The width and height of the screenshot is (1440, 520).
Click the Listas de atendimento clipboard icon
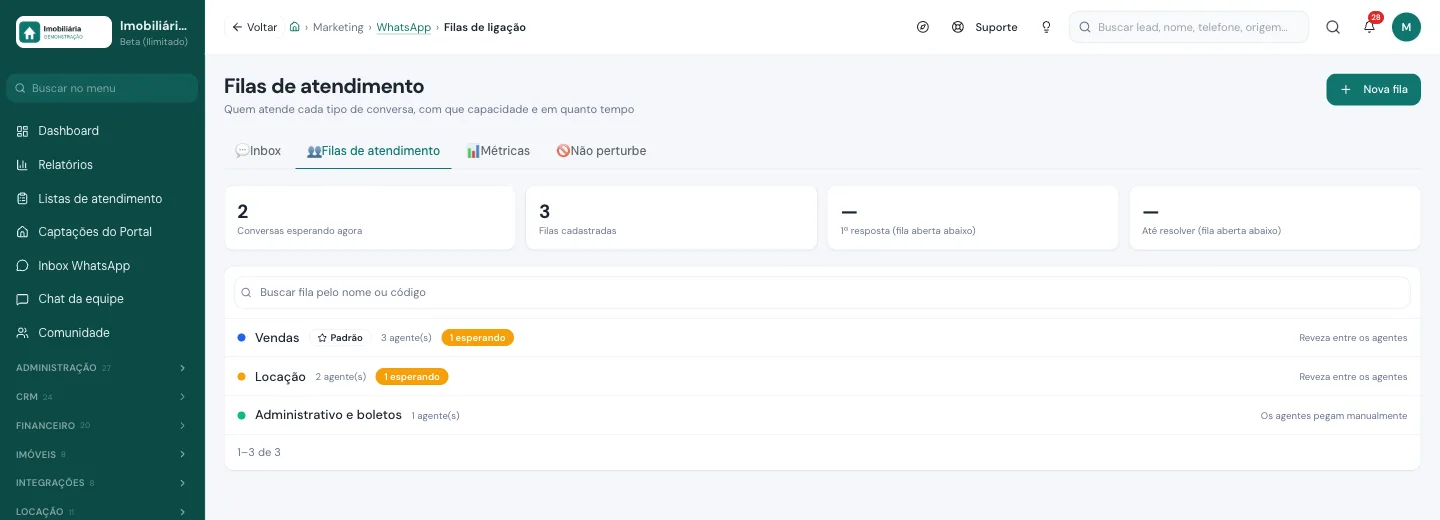[23, 199]
